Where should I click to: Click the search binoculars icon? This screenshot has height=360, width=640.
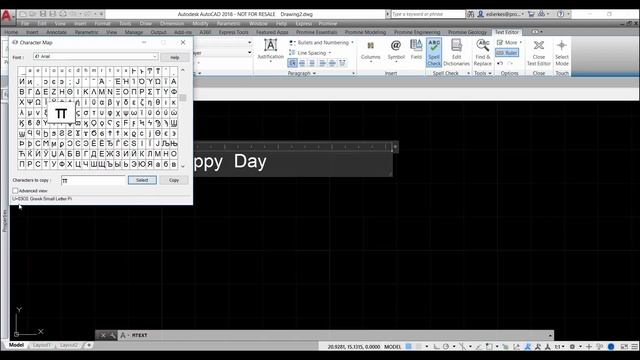pyautogui.click(x=470, y=14)
